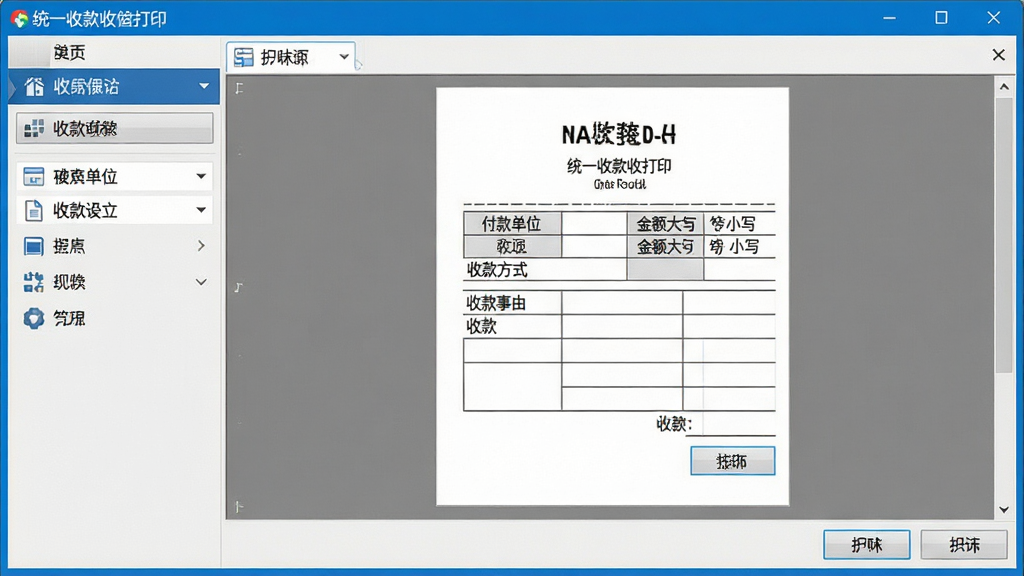Click the preview scrollbar's down arrow
1024x576 pixels.
click(1004, 509)
